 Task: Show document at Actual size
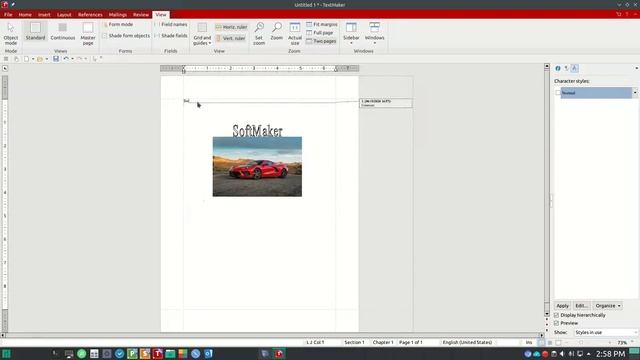click(295, 33)
